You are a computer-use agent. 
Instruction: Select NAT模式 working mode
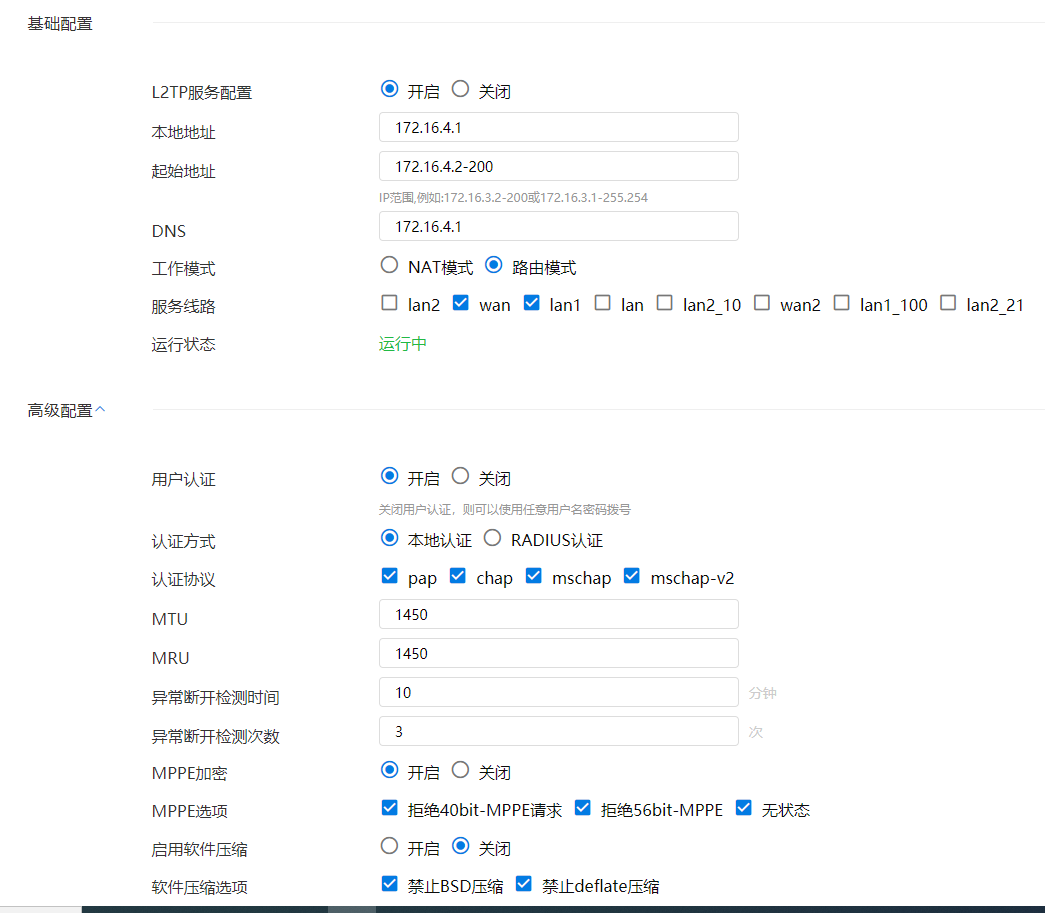click(390, 266)
